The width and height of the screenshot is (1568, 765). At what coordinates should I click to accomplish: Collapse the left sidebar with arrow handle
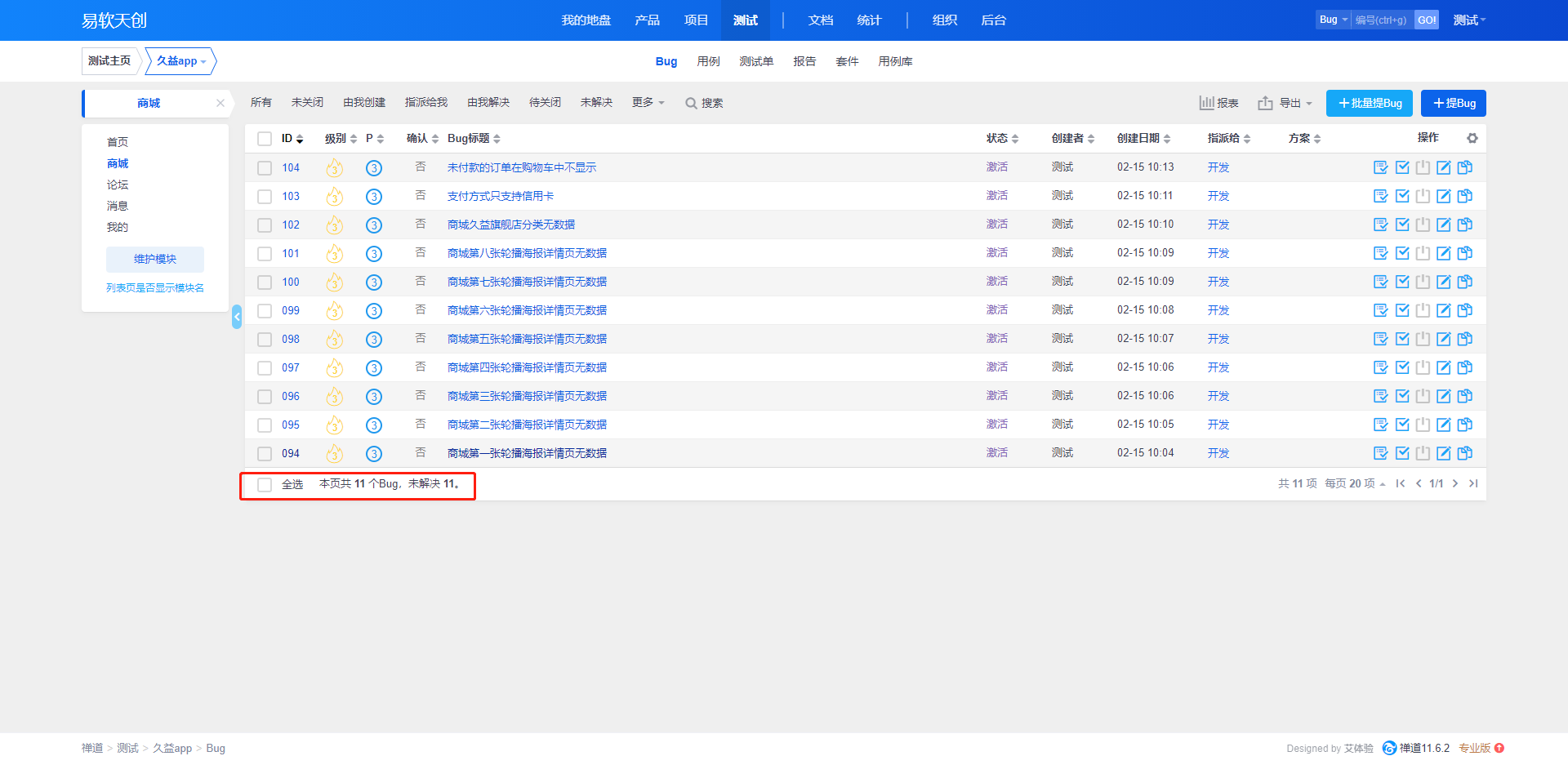[x=237, y=317]
